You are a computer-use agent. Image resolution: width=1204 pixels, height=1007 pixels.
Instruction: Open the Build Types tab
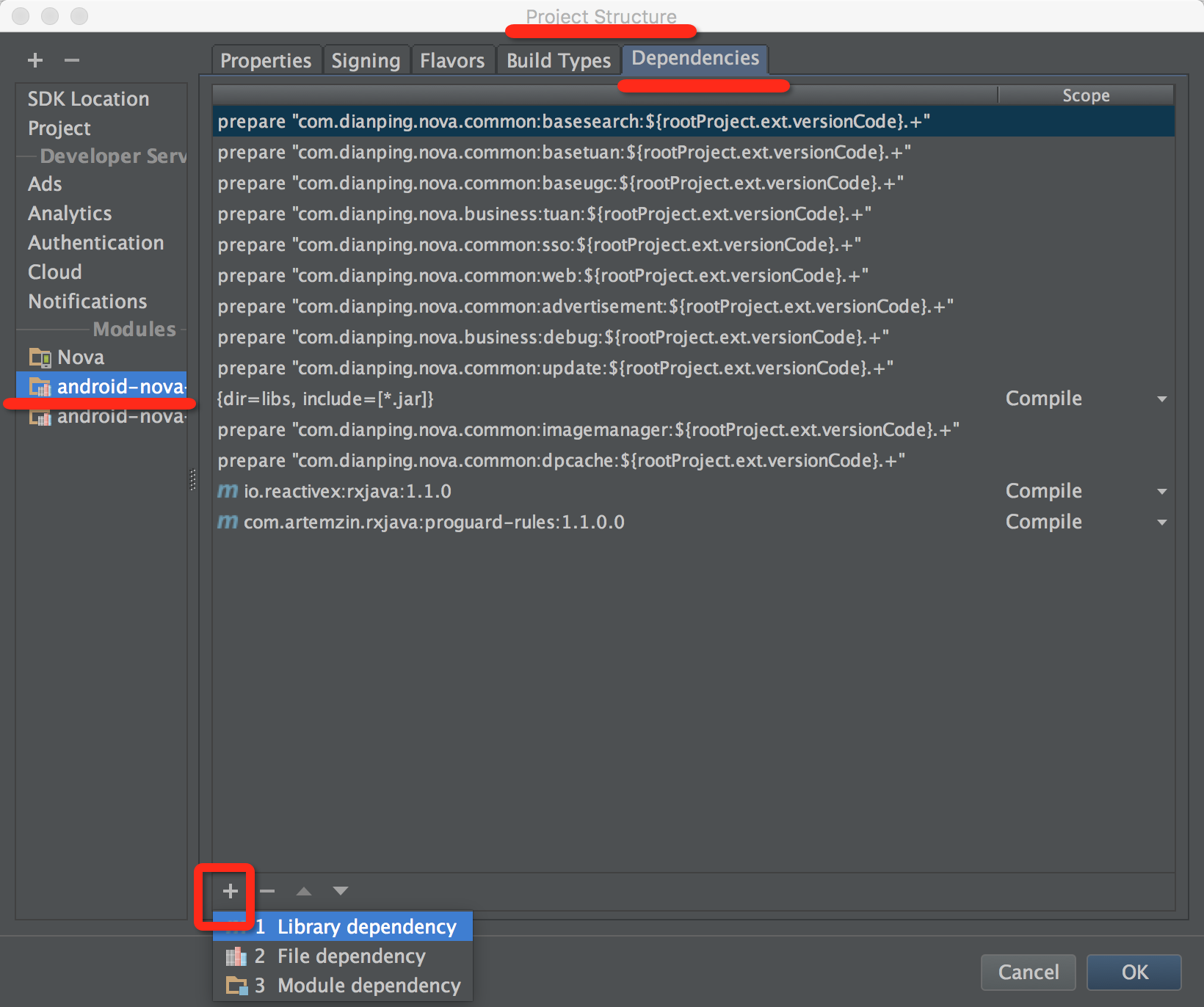tap(559, 60)
